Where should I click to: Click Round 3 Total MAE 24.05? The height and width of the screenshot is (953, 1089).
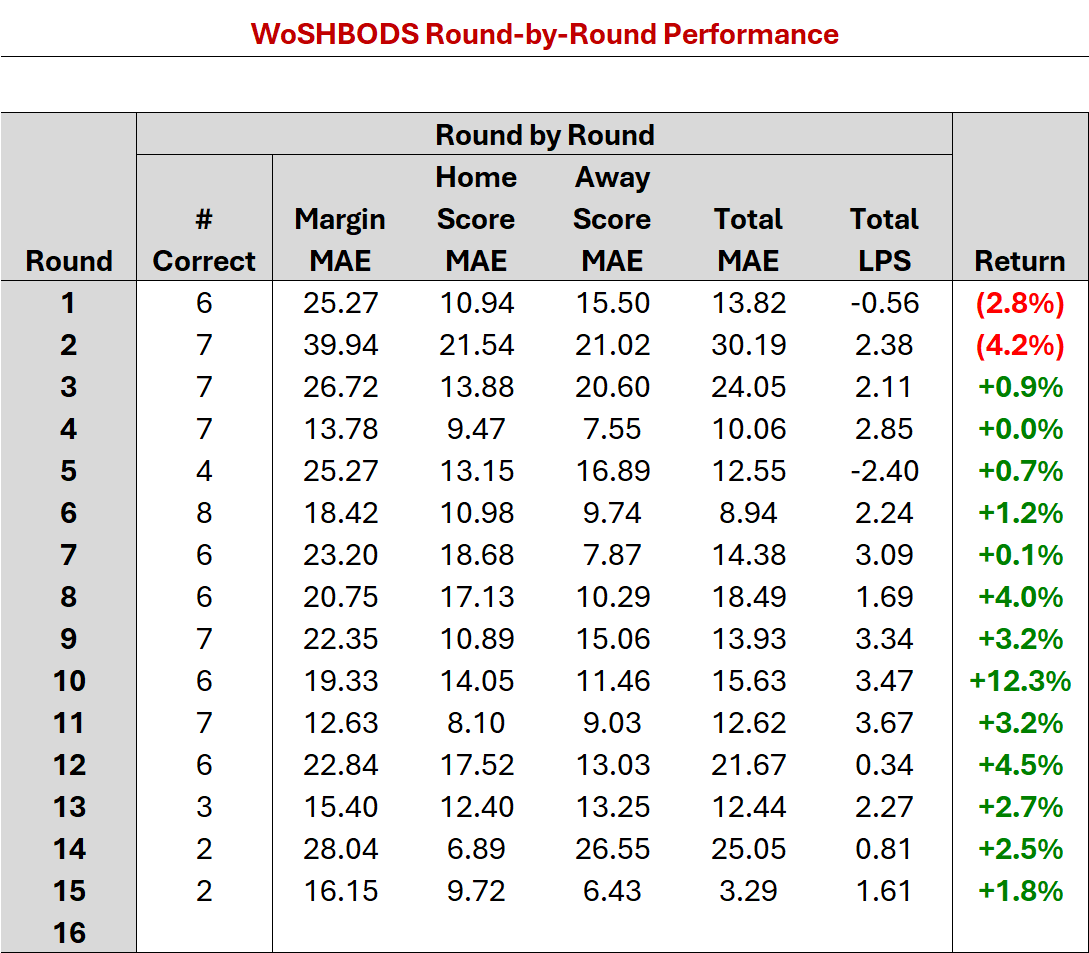click(x=749, y=387)
